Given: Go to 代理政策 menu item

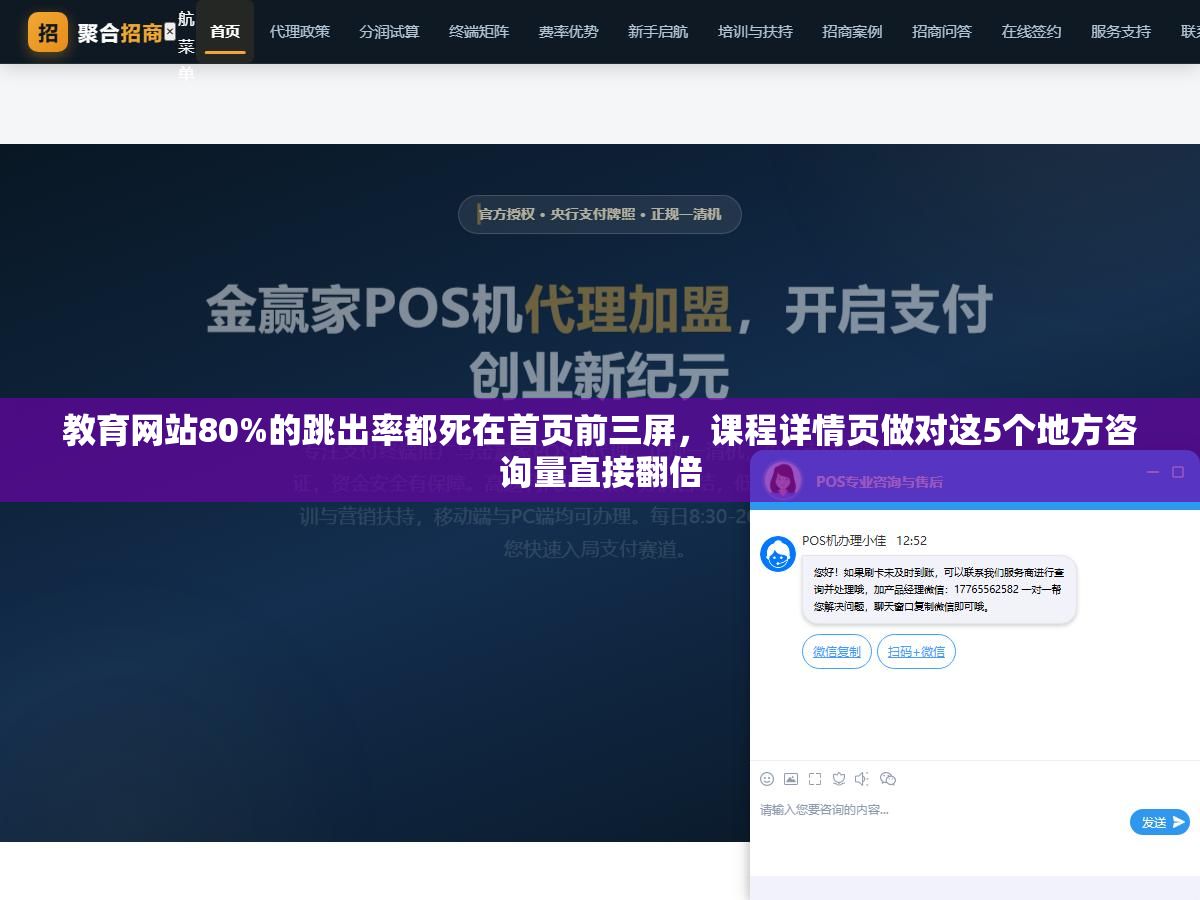Looking at the screenshot, I should (x=299, y=32).
